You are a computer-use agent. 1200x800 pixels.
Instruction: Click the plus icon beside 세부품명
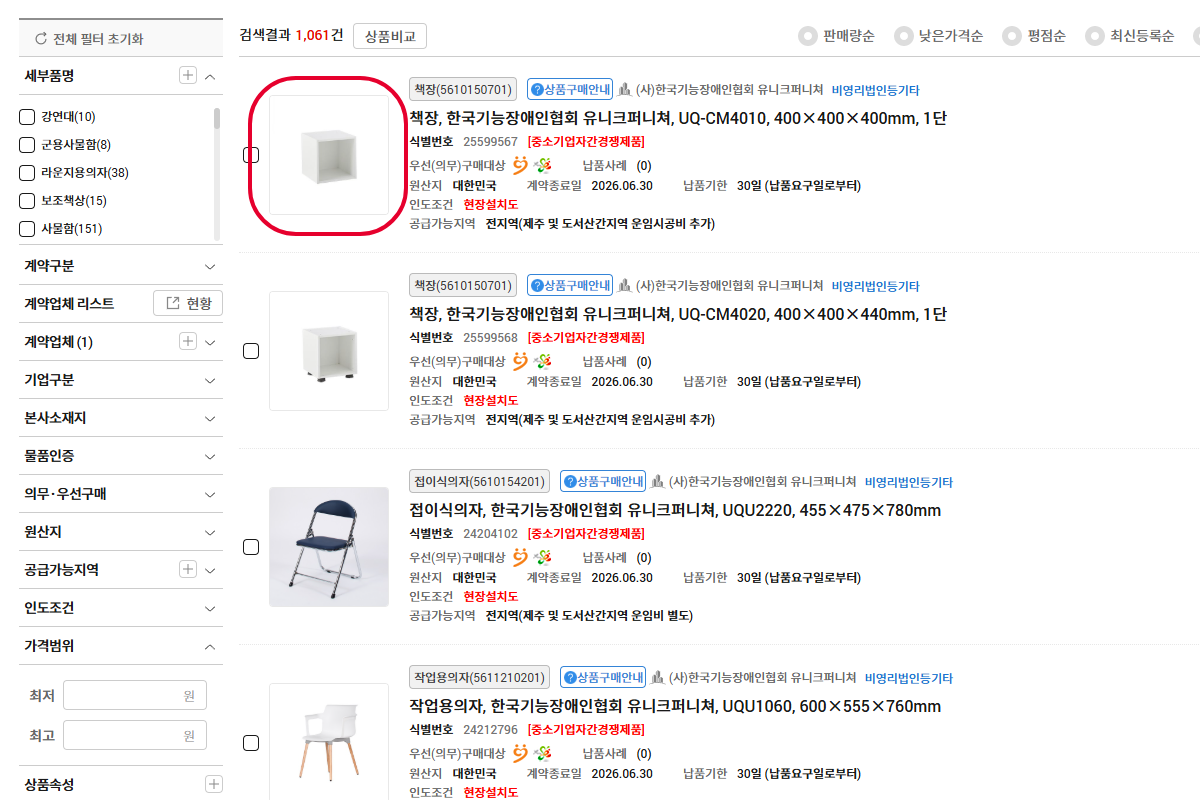point(187,76)
